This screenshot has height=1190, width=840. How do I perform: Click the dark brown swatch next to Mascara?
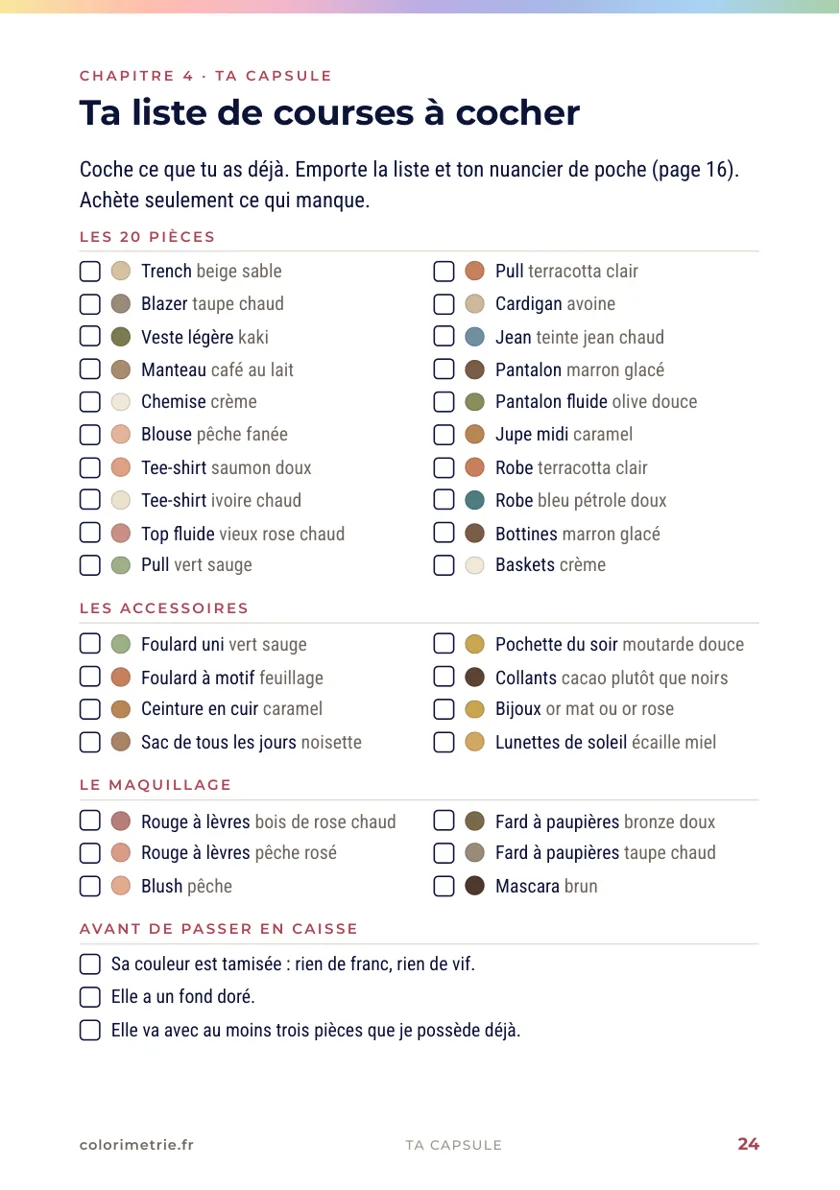tap(475, 886)
